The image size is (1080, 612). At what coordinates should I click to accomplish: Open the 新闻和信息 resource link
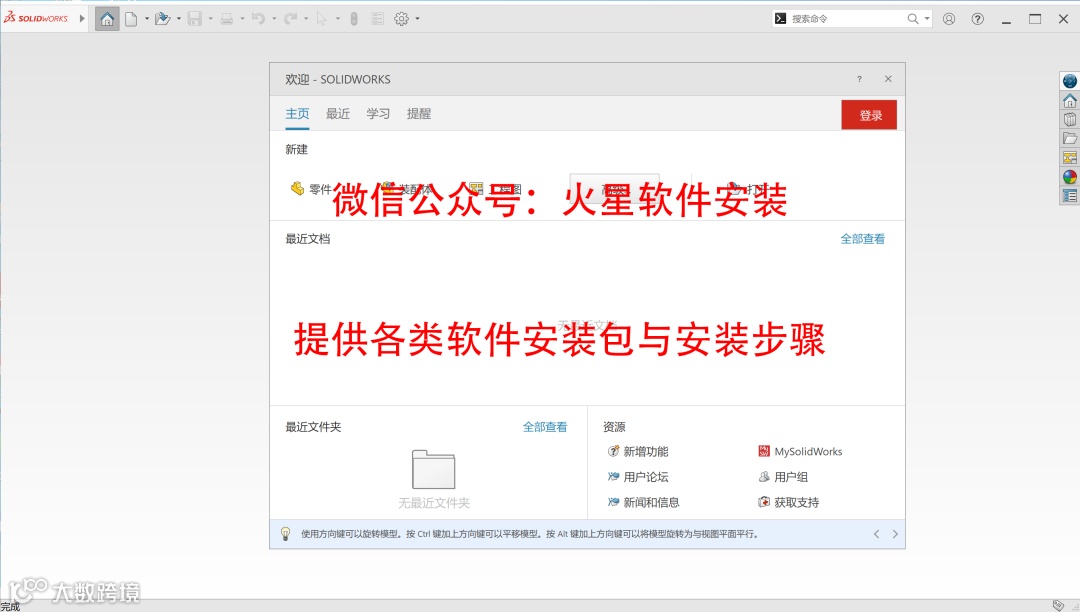pos(643,503)
